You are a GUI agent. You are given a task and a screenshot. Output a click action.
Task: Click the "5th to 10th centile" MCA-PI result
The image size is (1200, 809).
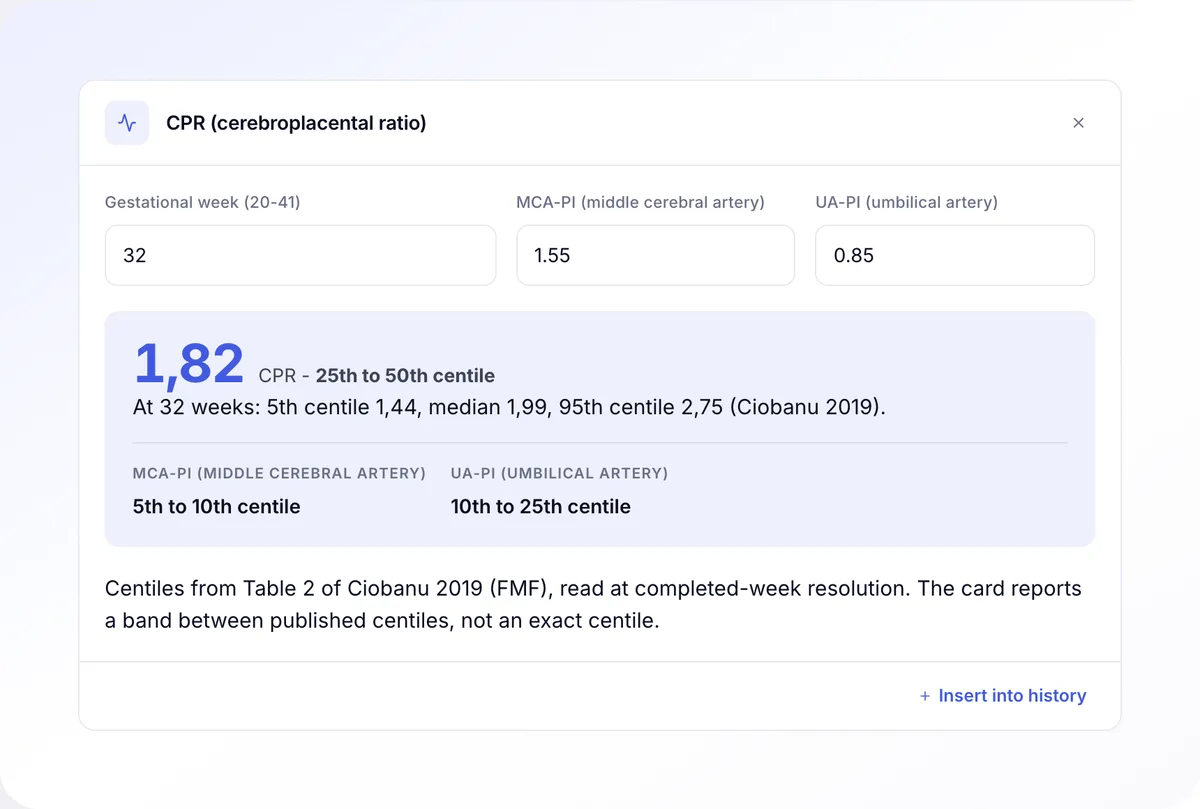(x=217, y=507)
